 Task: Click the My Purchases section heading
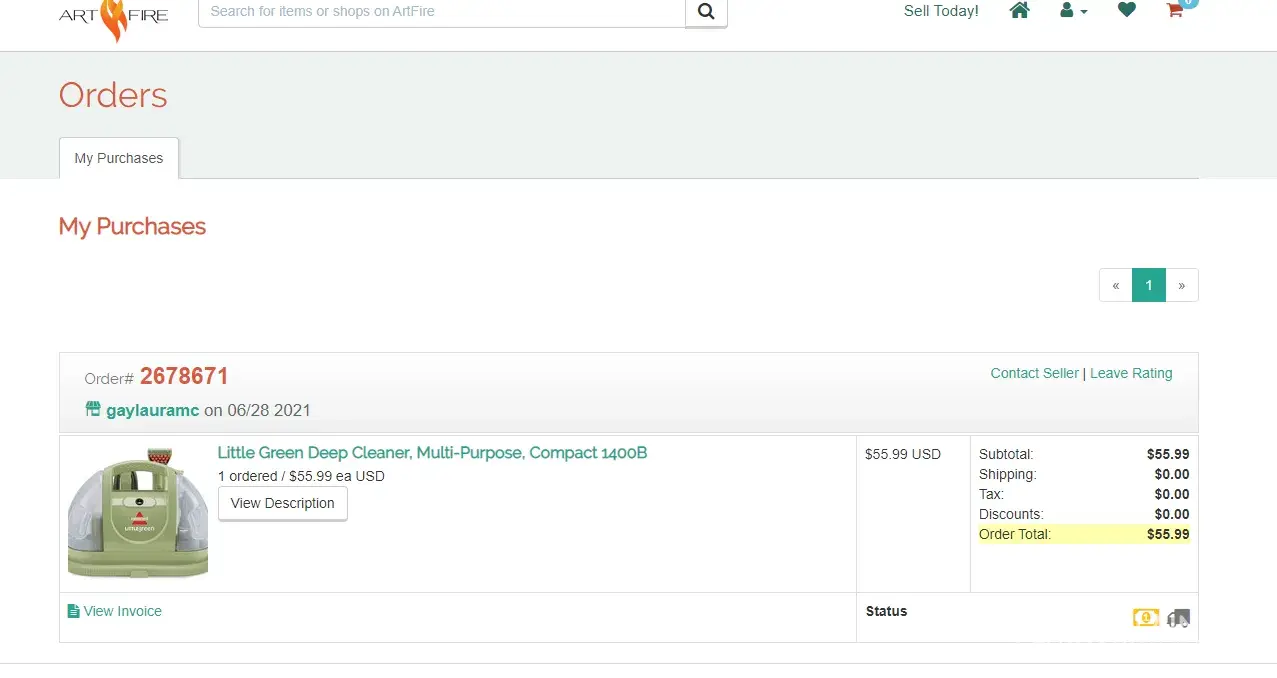(132, 227)
